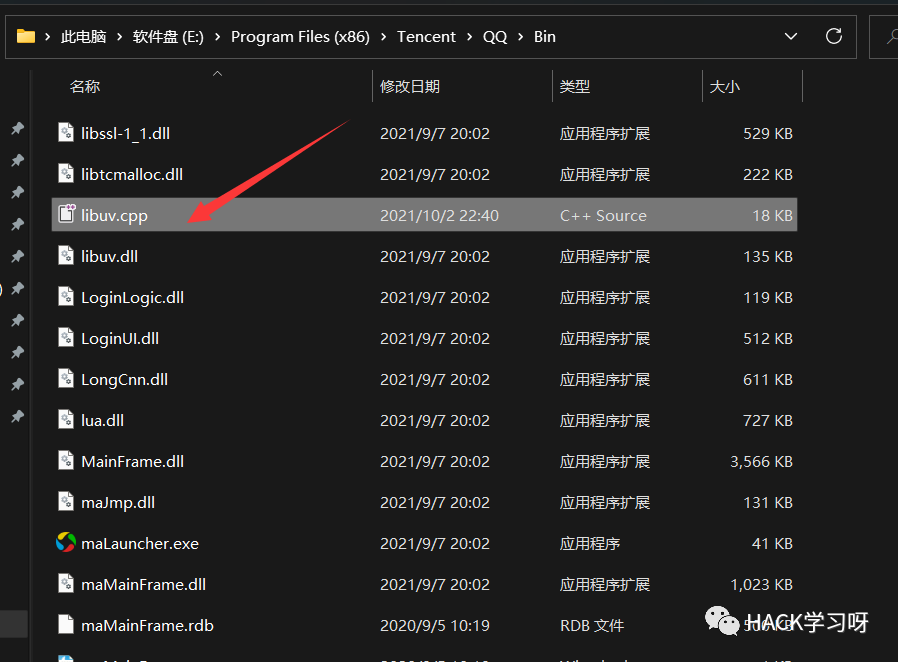
Task: Click the RDB 文件 type cell
Action: 592,625
